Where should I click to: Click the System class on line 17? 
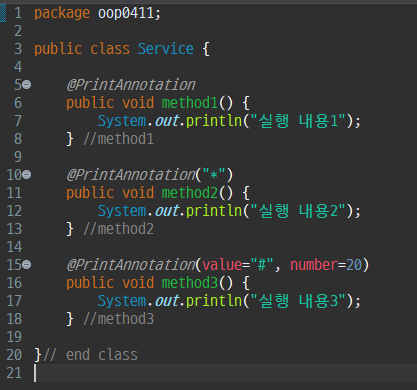point(122,301)
